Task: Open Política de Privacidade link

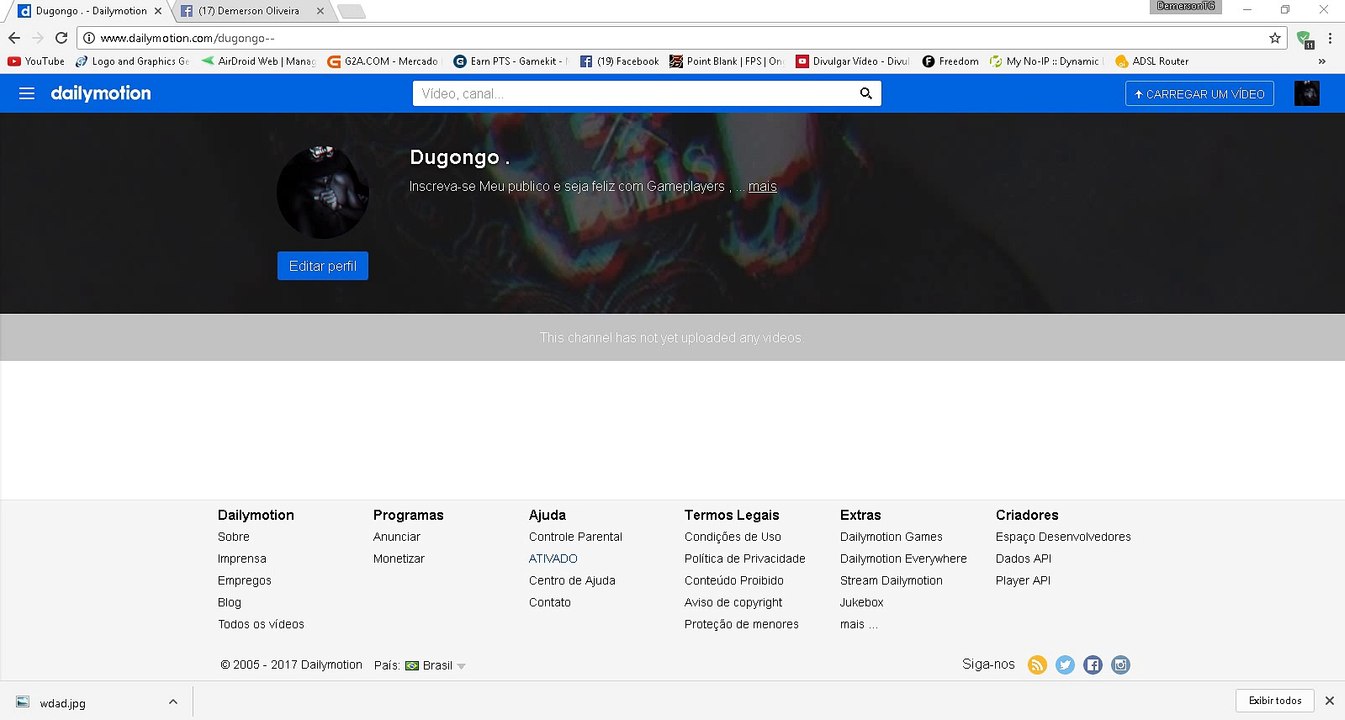Action: point(745,559)
